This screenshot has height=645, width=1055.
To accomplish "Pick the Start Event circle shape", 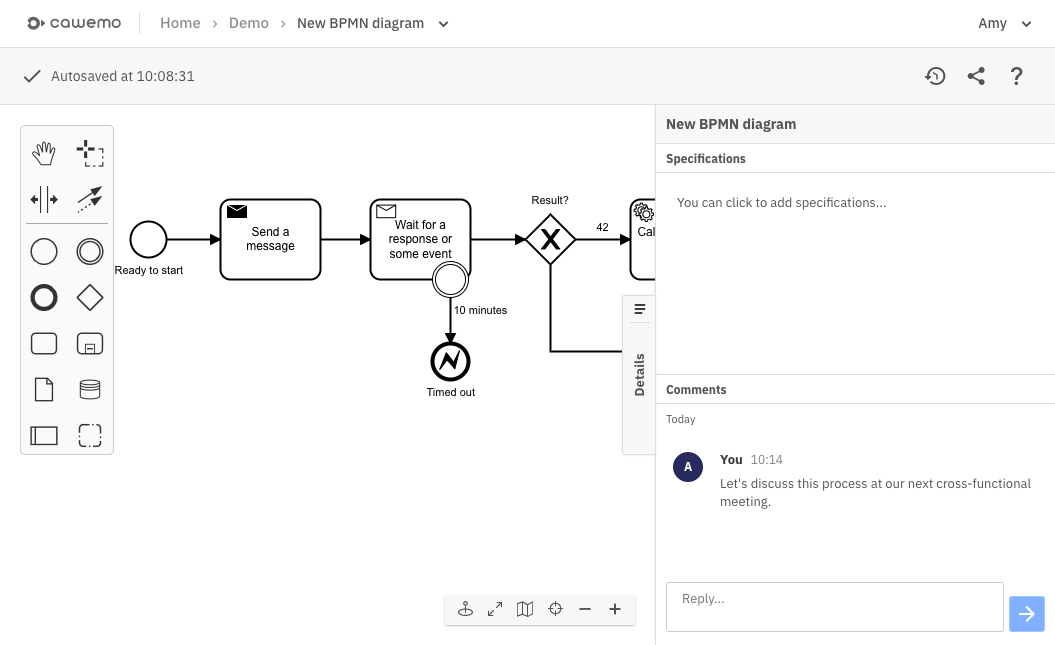I will click(x=44, y=251).
